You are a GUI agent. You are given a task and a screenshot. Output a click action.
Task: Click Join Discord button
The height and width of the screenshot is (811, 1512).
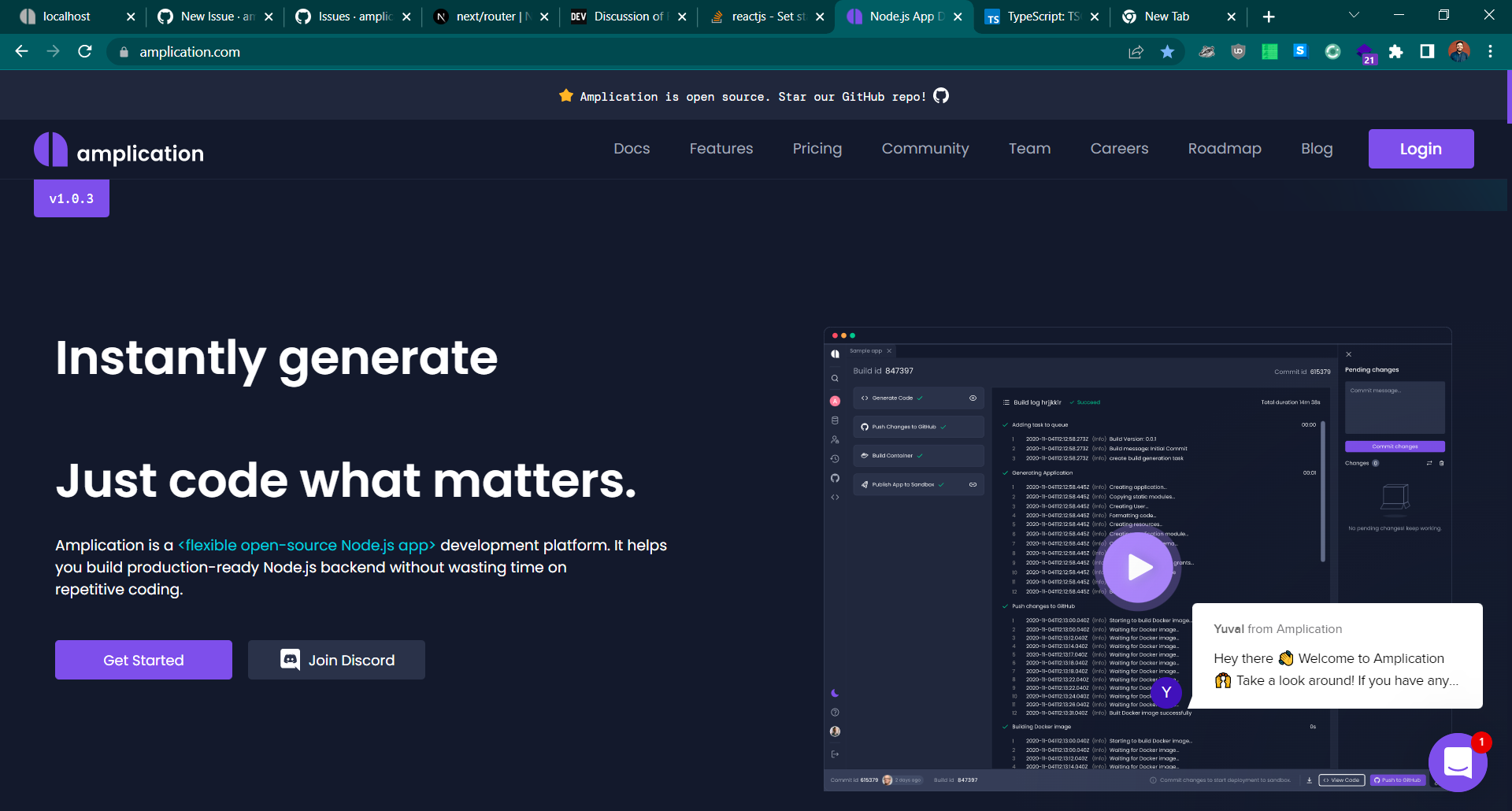tap(336, 660)
